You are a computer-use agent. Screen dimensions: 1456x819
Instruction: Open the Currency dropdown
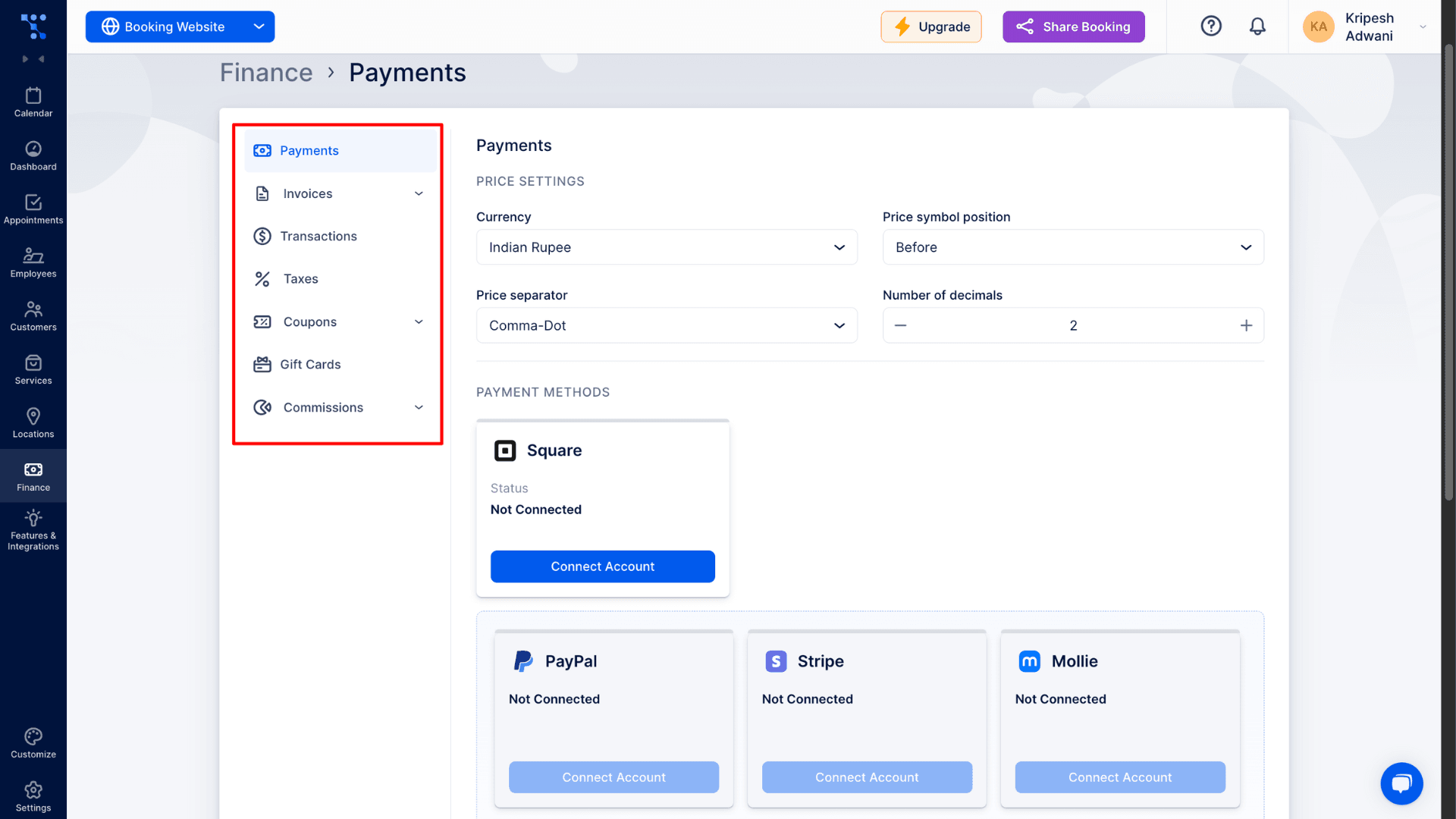(667, 247)
